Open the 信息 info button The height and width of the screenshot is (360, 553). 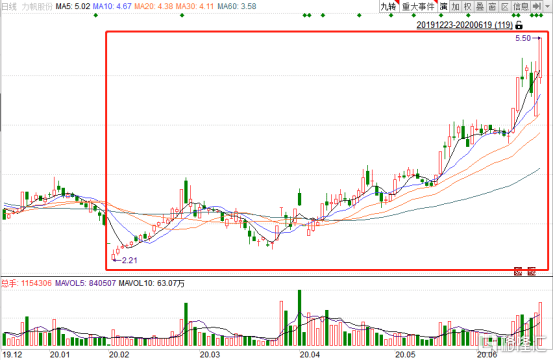(521, 6)
